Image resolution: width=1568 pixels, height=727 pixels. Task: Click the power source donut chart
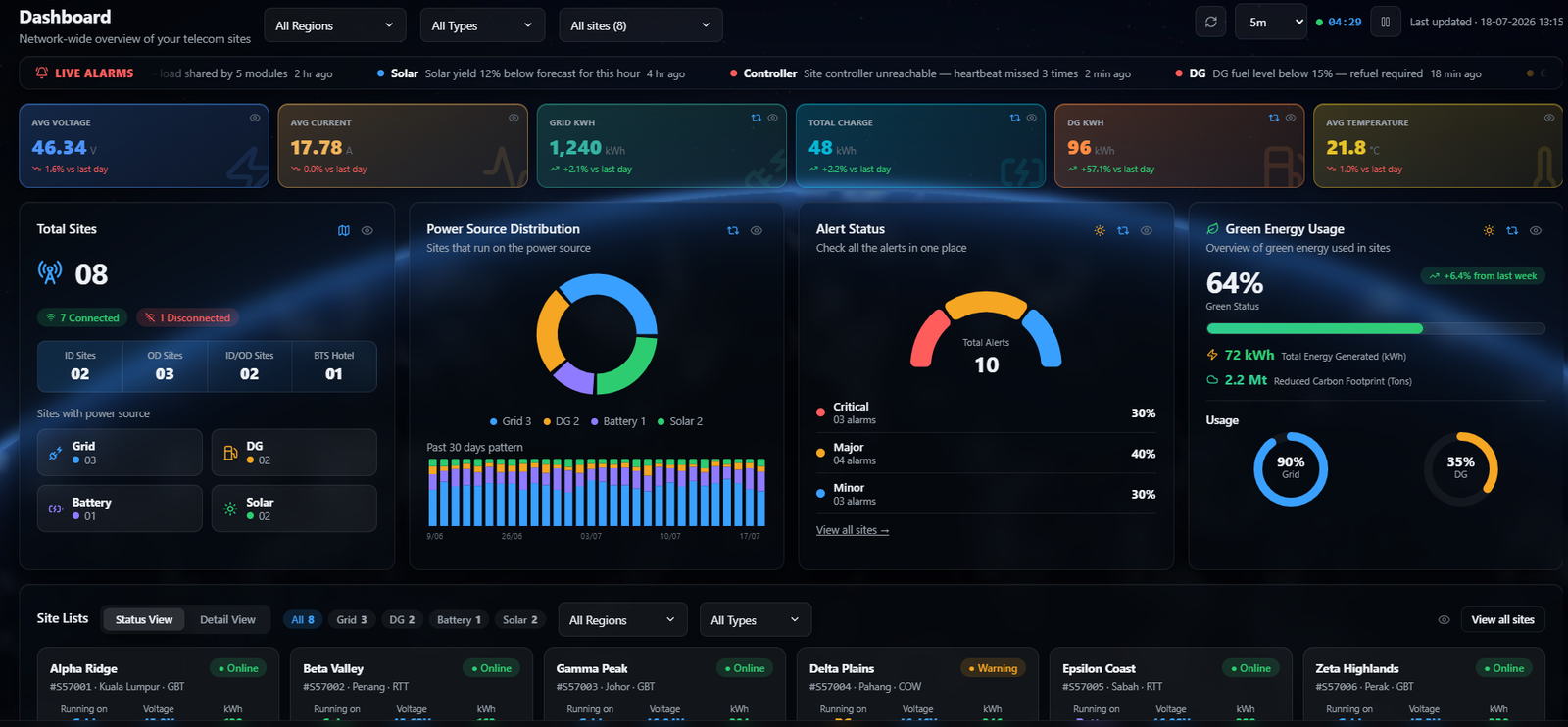(597, 334)
